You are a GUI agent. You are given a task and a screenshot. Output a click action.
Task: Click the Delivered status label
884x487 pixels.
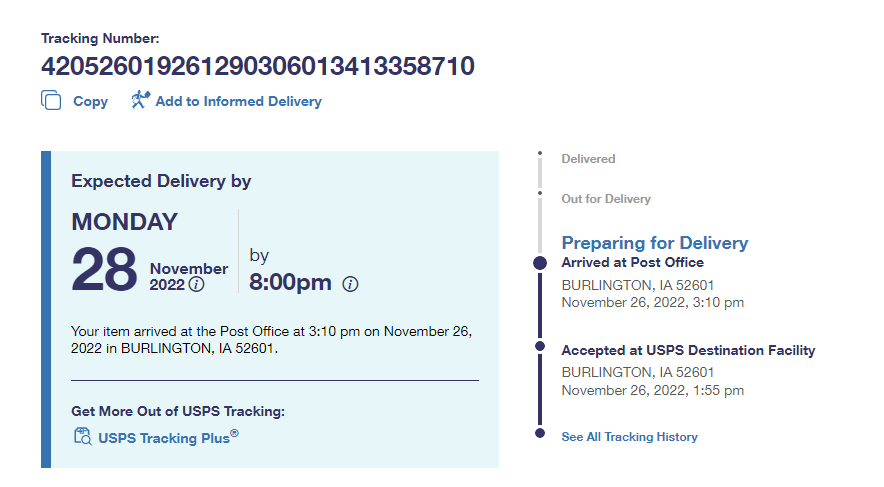(588, 159)
